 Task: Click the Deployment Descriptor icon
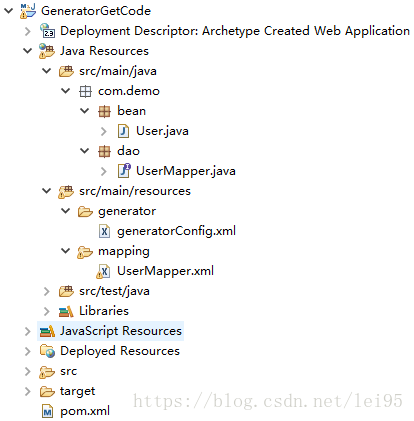tap(47, 31)
